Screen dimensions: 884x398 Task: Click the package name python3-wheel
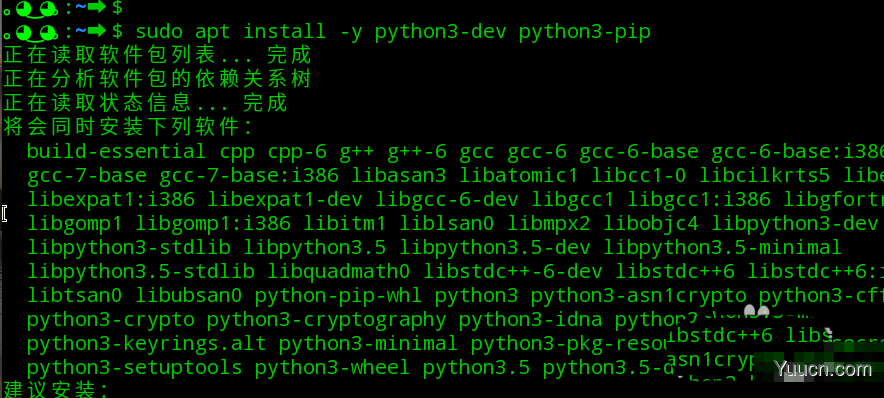click(x=333, y=369)
